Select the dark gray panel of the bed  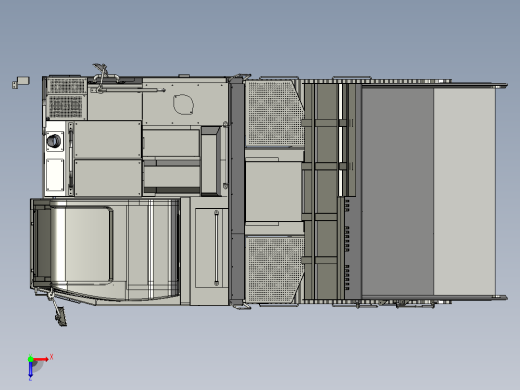(397, 191)
